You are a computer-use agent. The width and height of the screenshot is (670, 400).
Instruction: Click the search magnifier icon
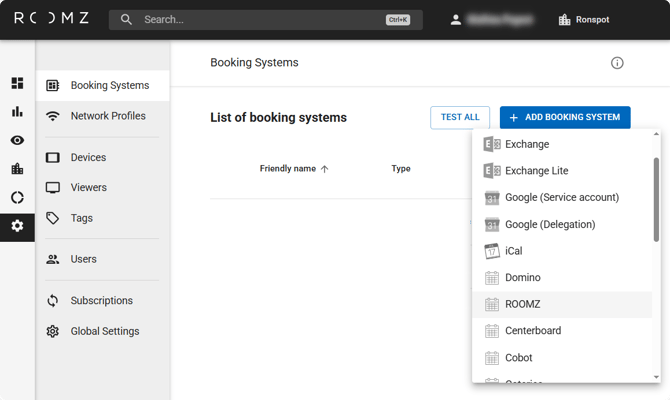(126, 19)
